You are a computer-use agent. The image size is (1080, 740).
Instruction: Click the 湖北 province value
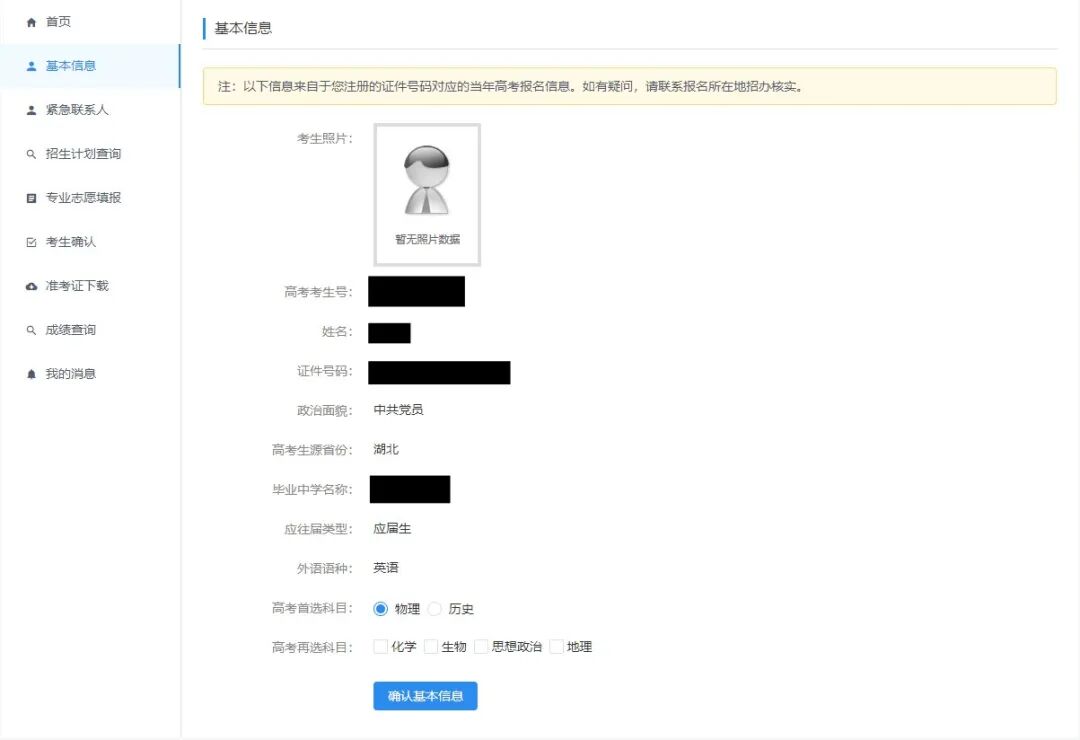point(386,449)
